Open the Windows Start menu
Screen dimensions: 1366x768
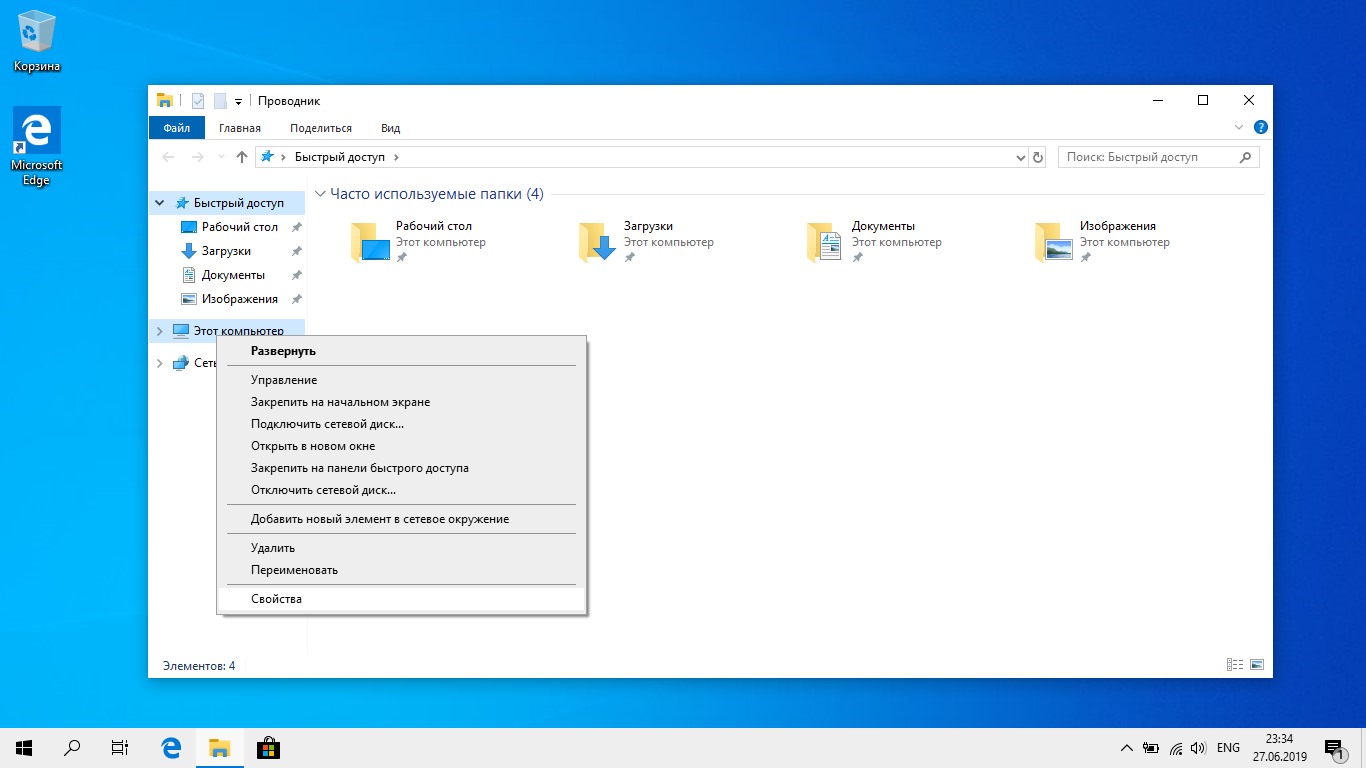coord(24,748)
